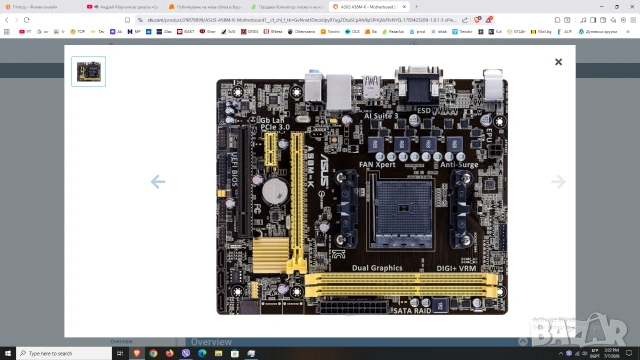
Task: Reload the current page
Action: click(x=27, y=20)
